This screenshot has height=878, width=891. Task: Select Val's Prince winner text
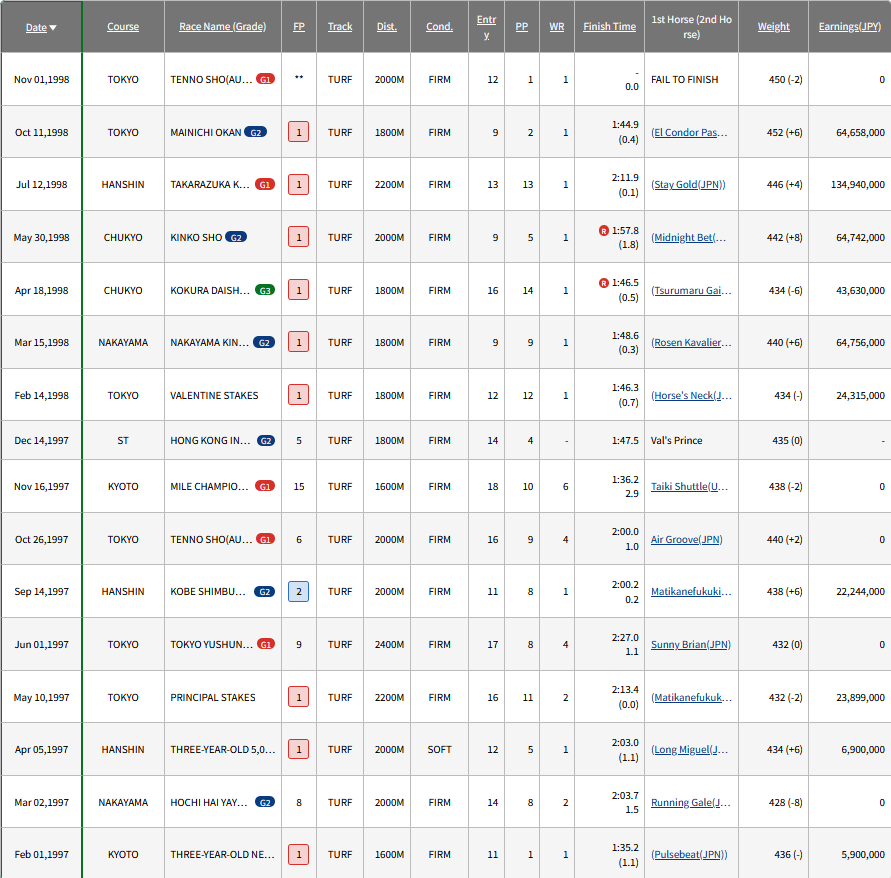tap(676, 440)
